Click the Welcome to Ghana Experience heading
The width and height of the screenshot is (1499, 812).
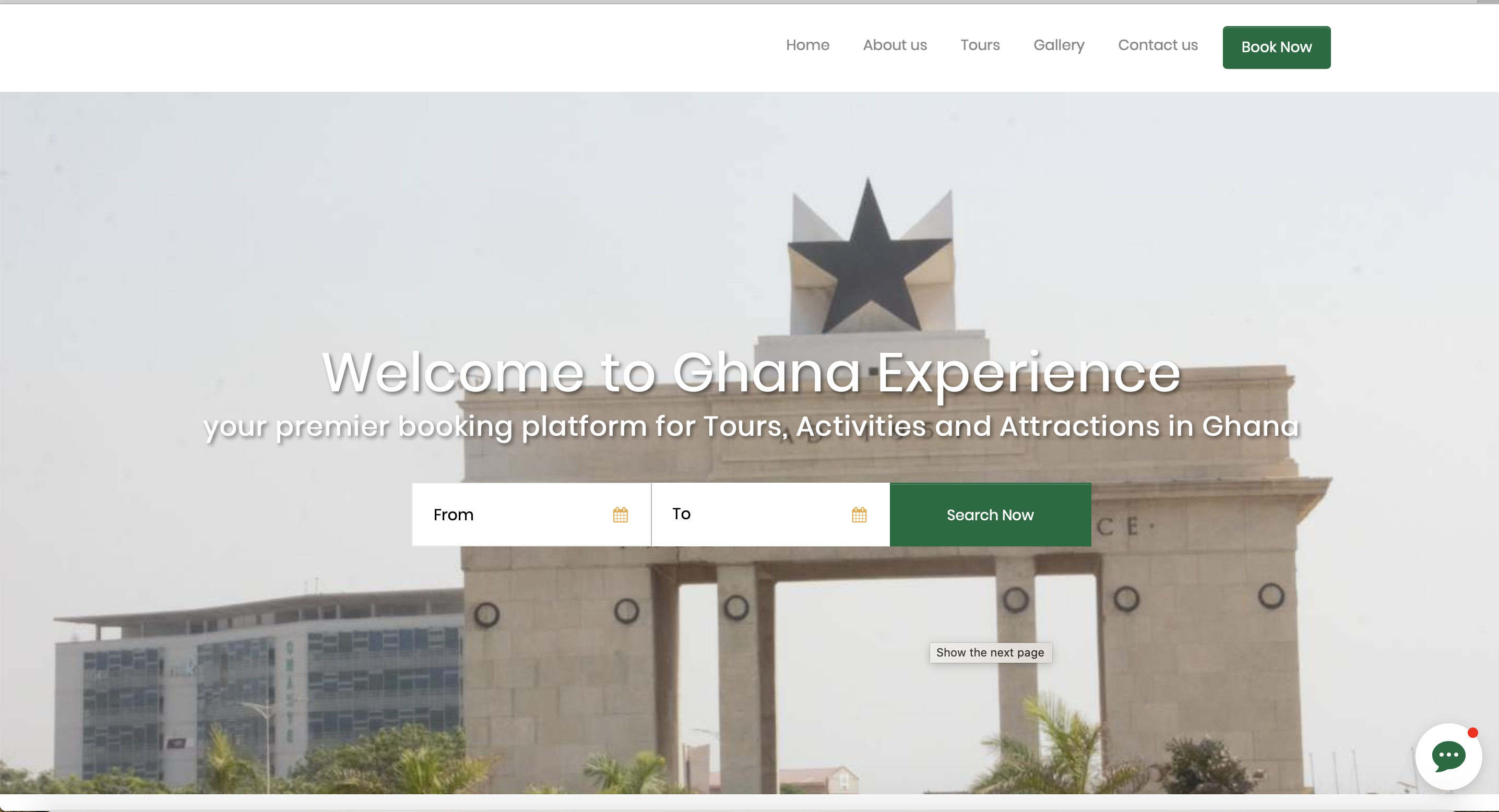(x=751, y=373)
